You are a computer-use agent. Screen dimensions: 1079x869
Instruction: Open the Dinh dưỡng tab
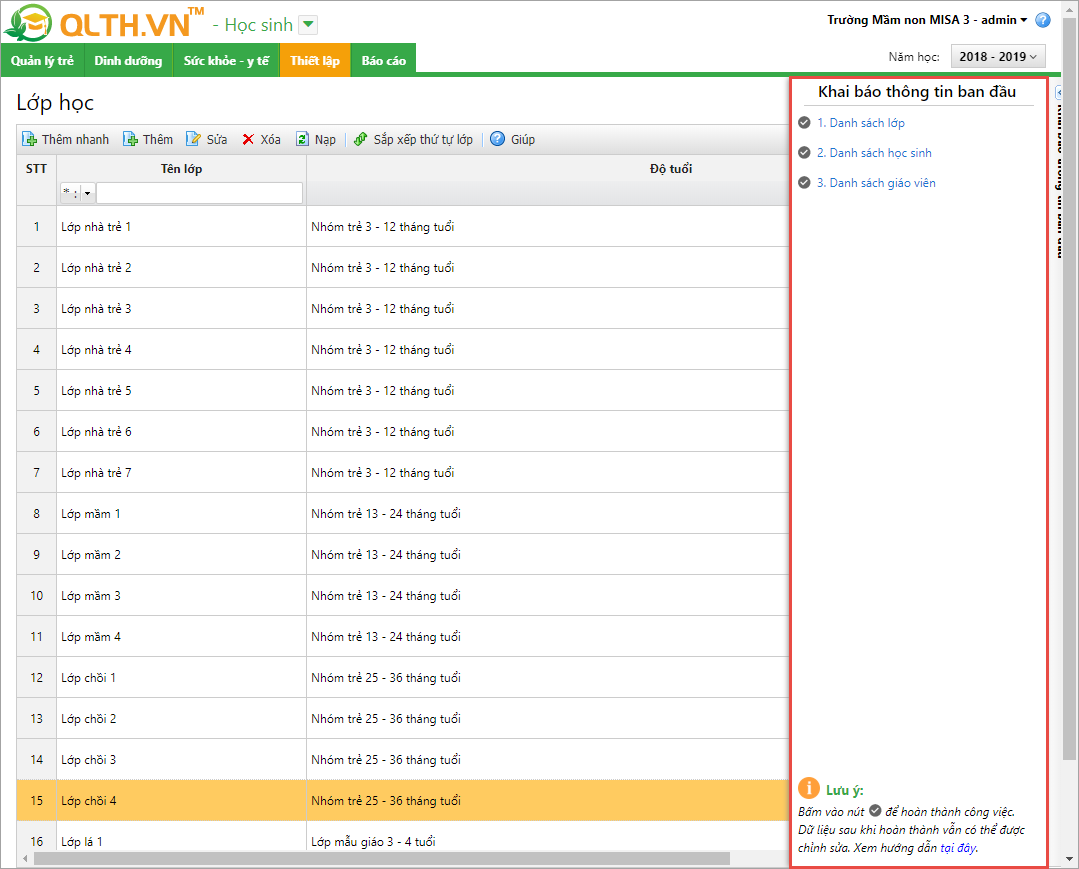tap(128, 61)
